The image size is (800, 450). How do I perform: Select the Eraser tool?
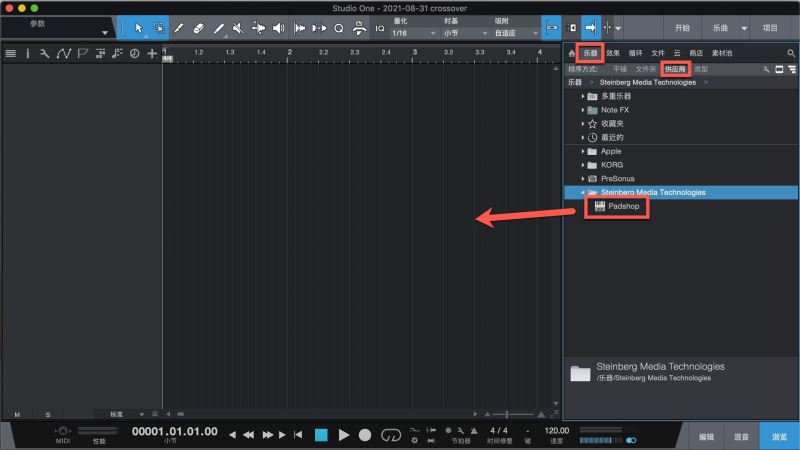198,28
